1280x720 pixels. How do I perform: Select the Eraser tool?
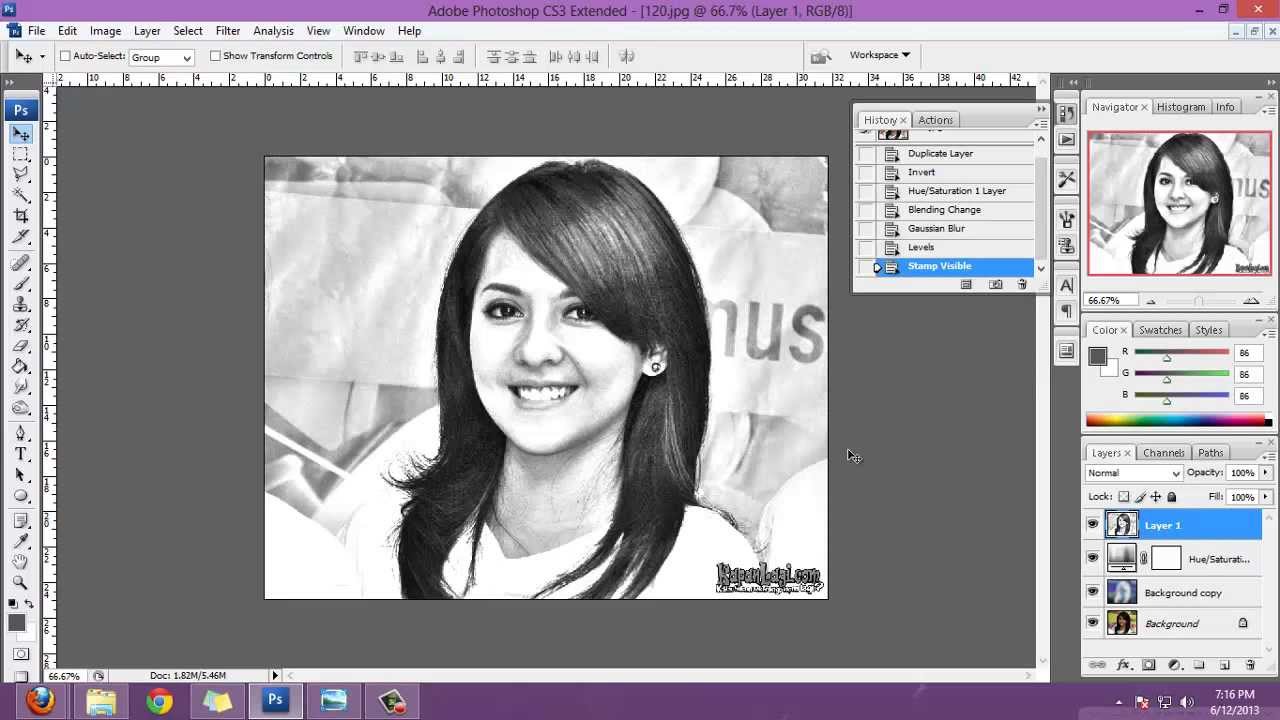coord(21,346)
